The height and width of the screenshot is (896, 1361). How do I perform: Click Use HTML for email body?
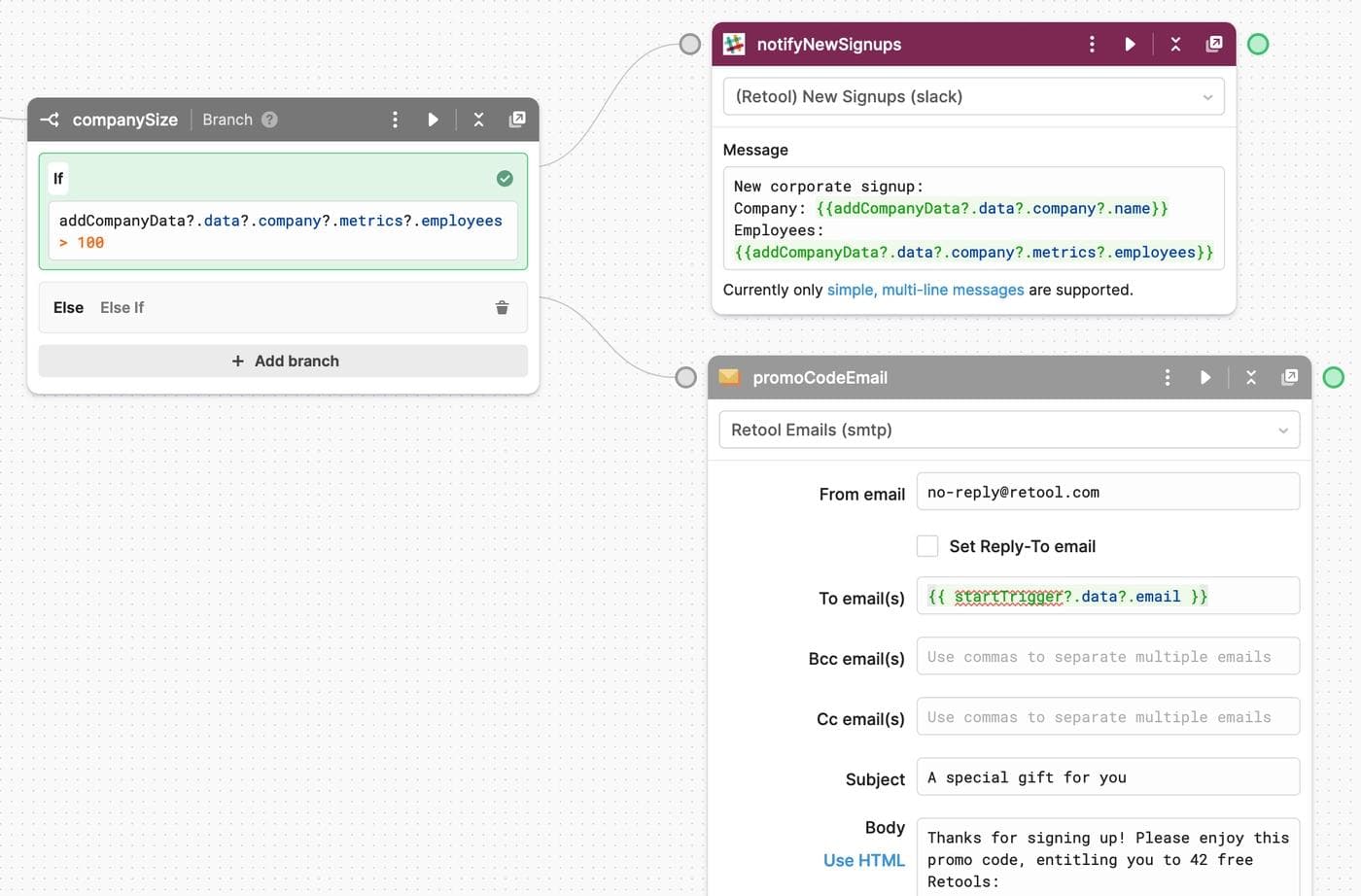(x=863, y=860)
